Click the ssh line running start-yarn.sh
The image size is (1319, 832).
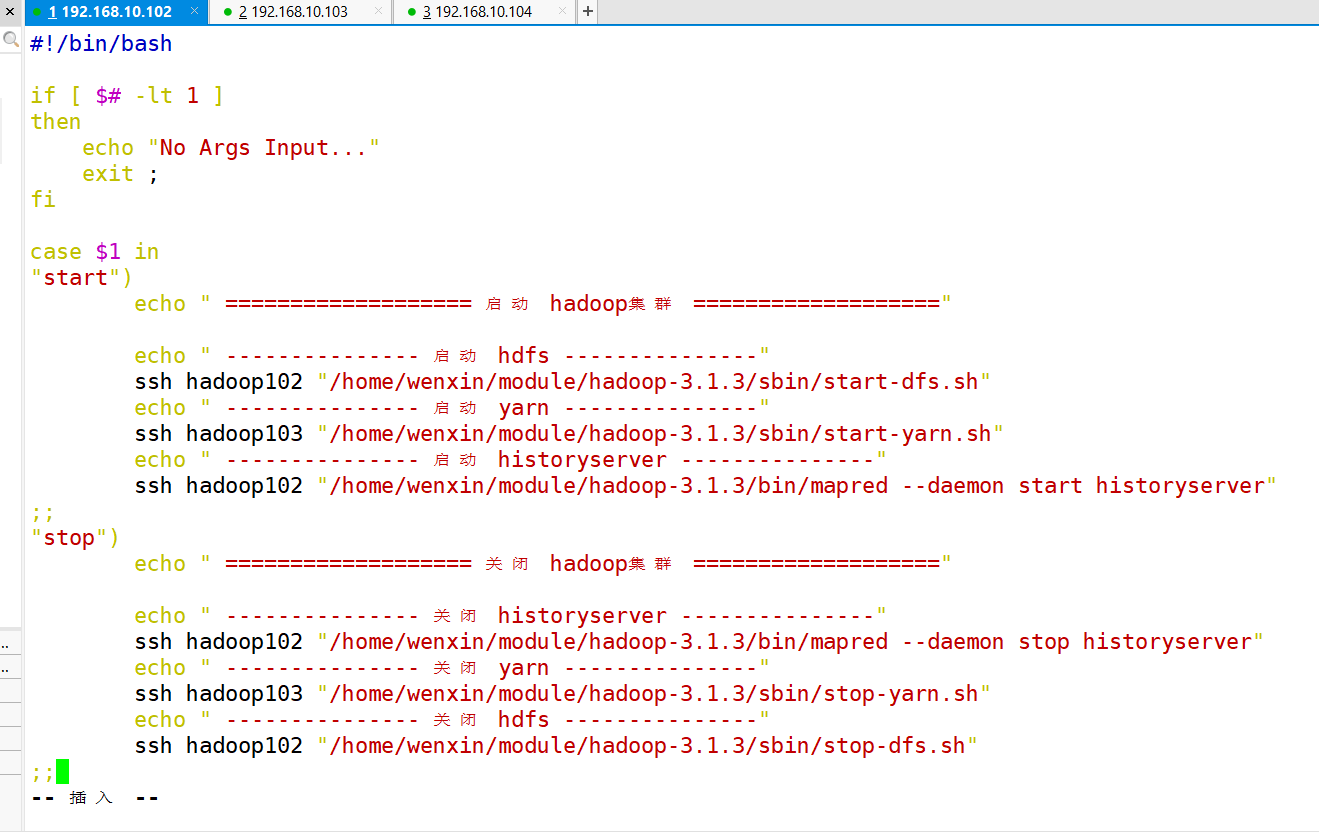tap(569, 434)
